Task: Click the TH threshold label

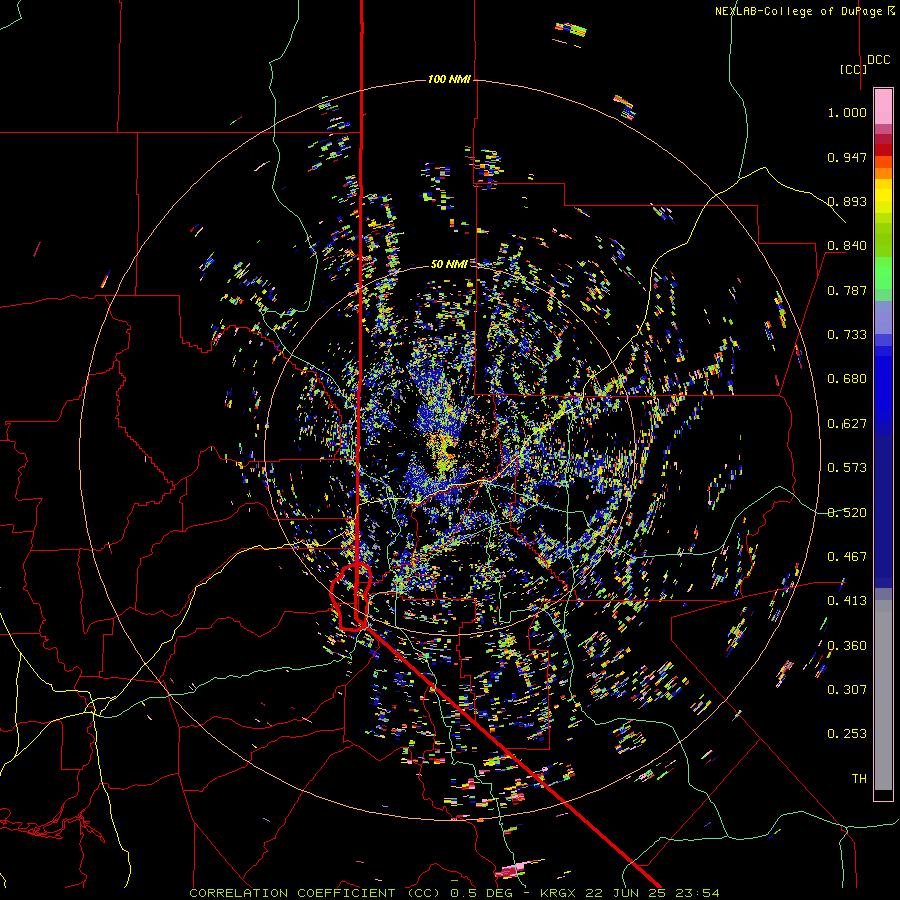Action: [x=859, y=779]
